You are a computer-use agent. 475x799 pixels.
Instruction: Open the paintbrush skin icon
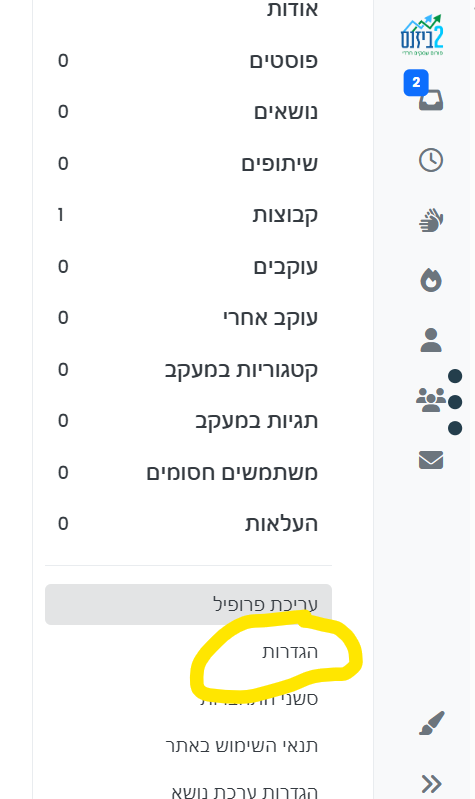pos(432,723)
